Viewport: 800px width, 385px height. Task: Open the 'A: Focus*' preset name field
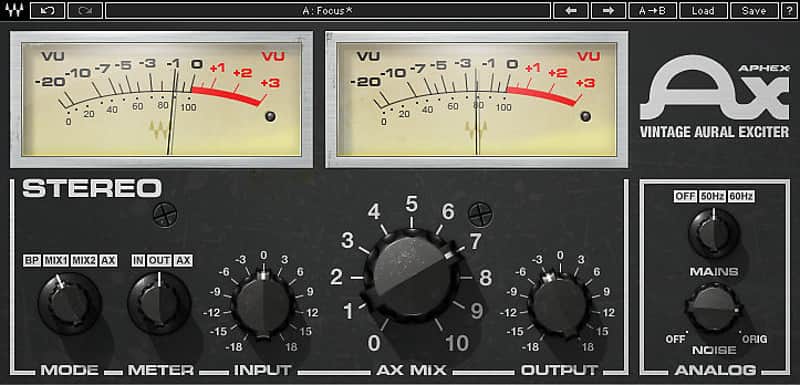(328, 10)
